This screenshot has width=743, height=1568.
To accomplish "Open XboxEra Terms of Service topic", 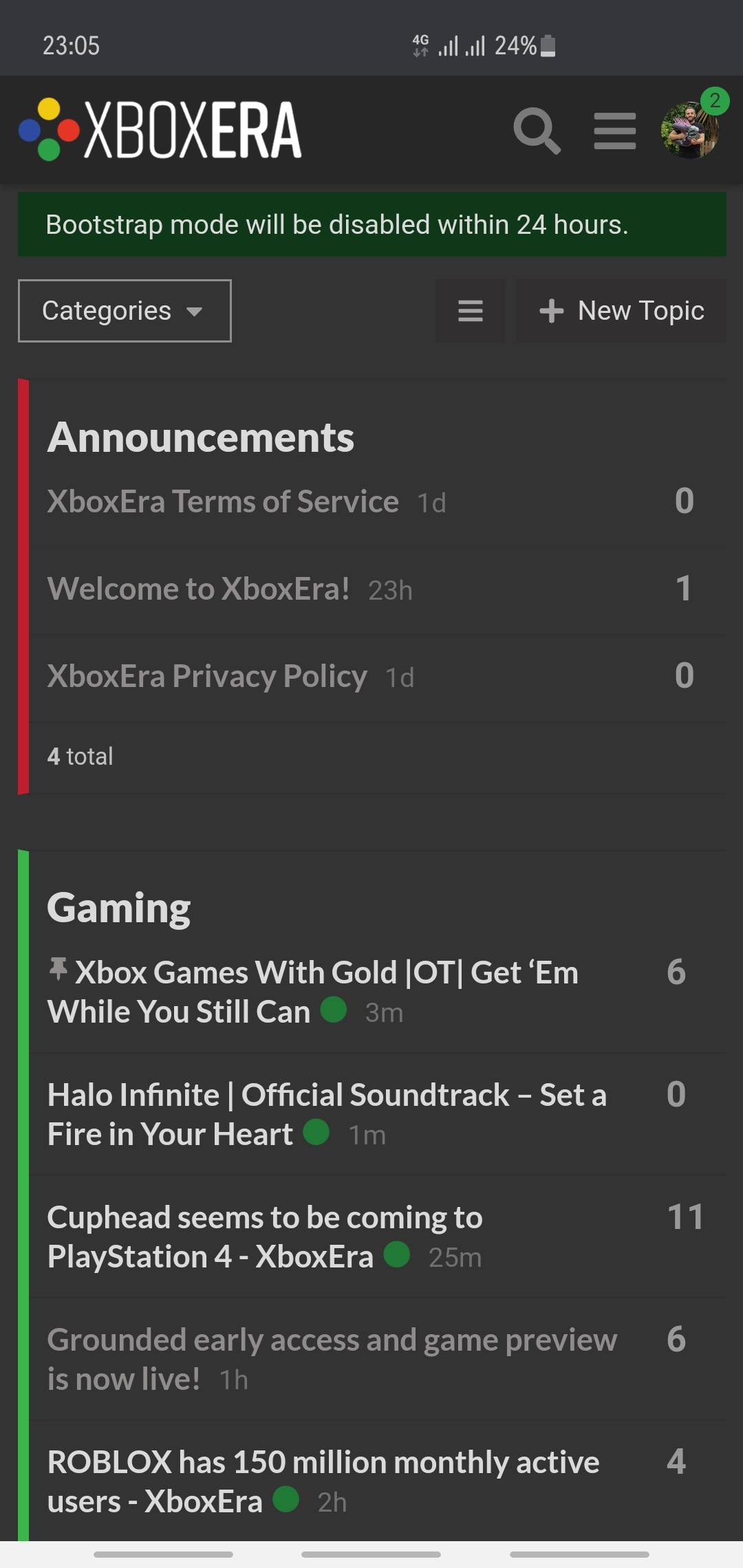I will (x=223, y=501).
